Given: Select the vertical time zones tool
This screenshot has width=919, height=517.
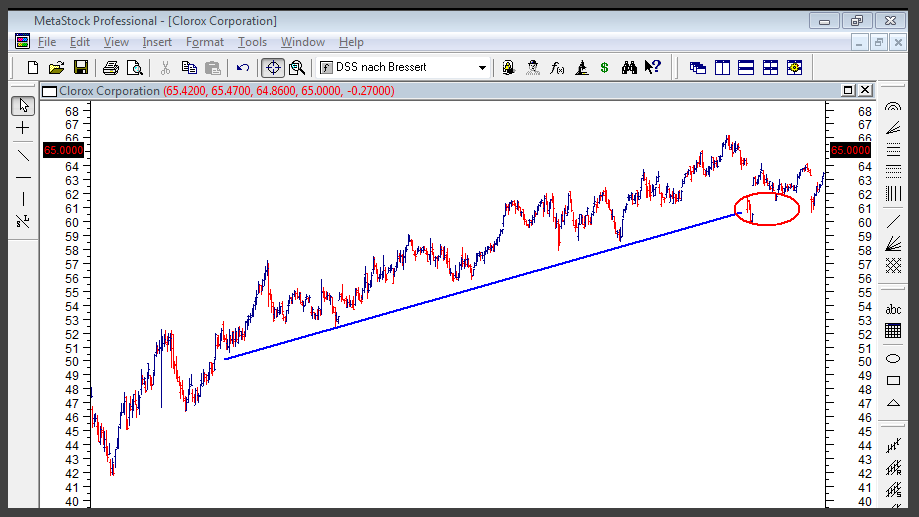Looking at the screenshot, I should [x=893, y=193].
